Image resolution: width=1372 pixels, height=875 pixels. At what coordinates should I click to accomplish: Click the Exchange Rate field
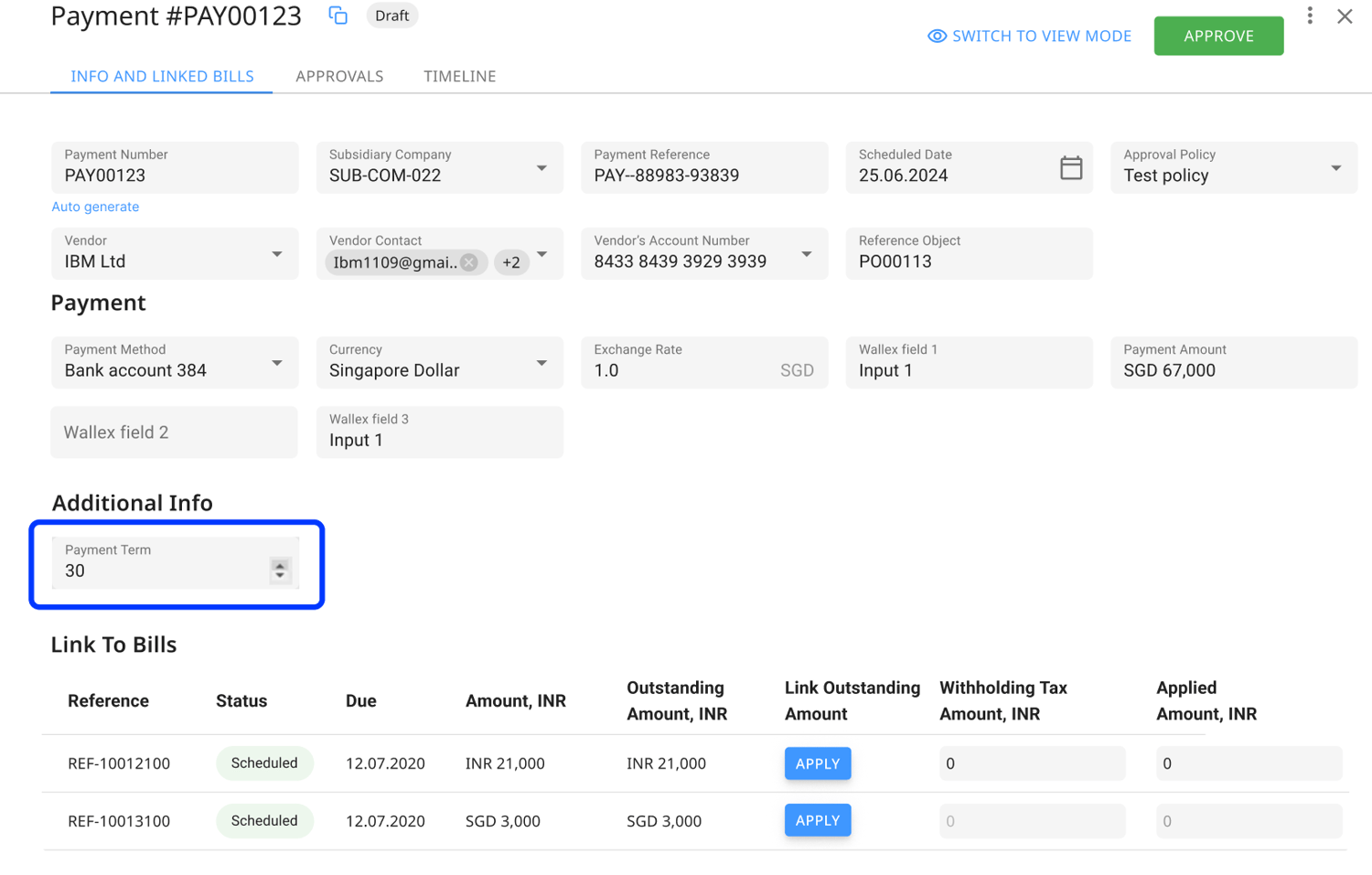704,363
